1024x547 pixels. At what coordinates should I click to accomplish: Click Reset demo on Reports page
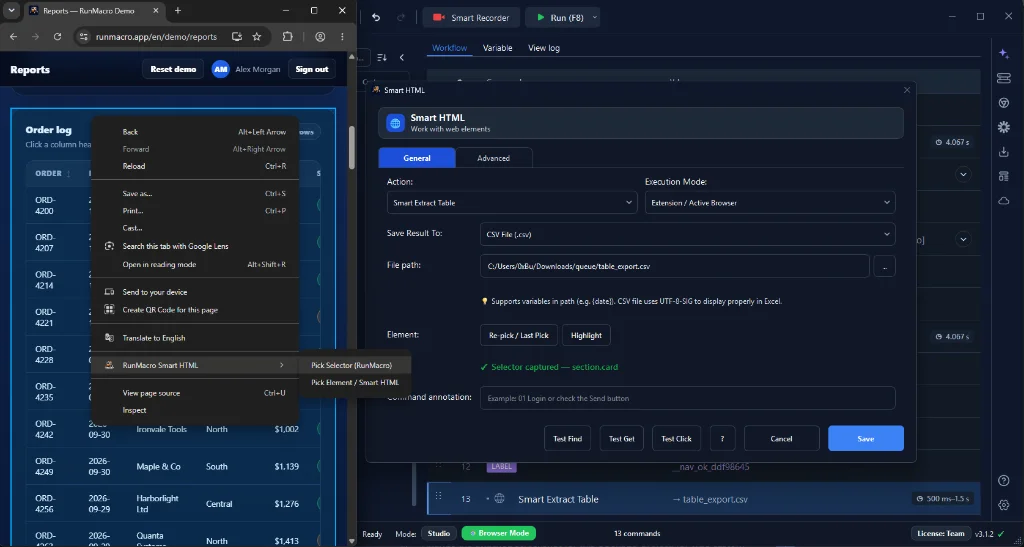tap(173, 69)
